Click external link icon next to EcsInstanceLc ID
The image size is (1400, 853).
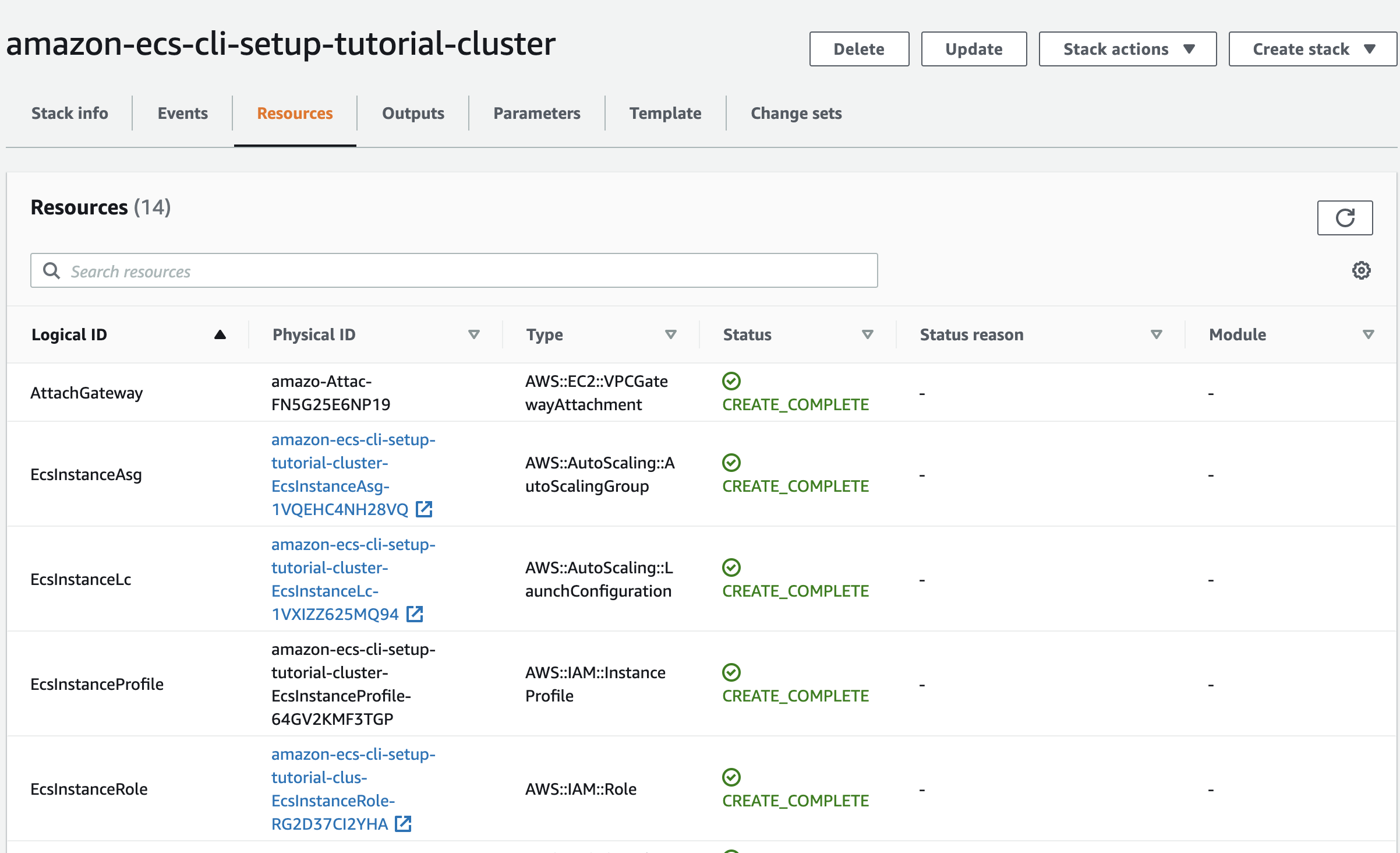[415, 614]
